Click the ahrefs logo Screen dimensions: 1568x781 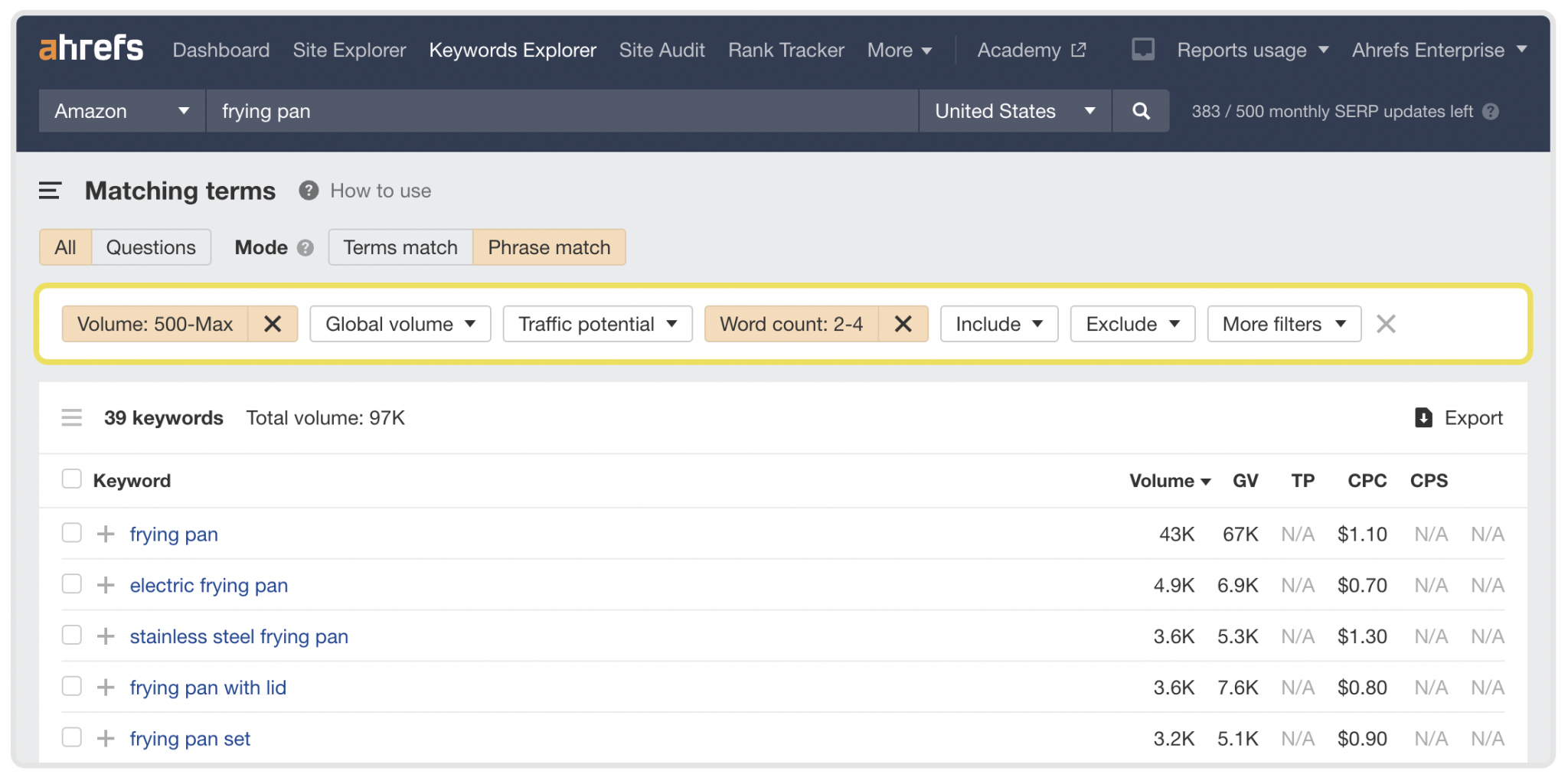click(91, 48)
